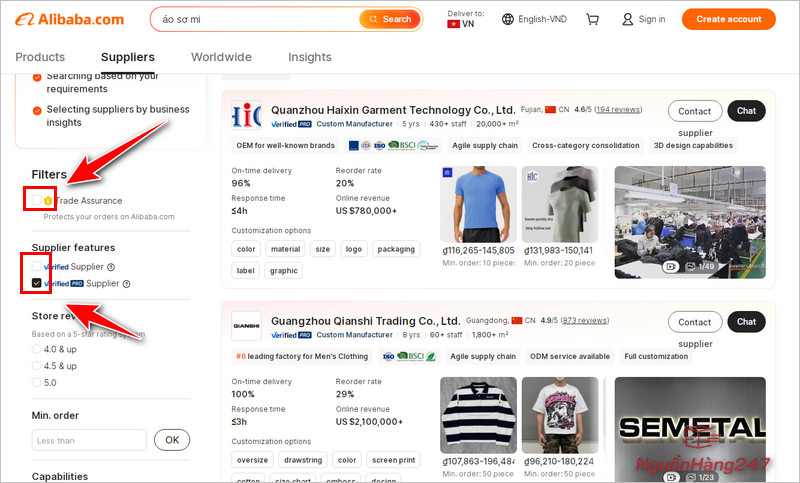Click Verified PRO Supplier help icon
This screenshot has height=483, width=800.
(x=125, y=284)
